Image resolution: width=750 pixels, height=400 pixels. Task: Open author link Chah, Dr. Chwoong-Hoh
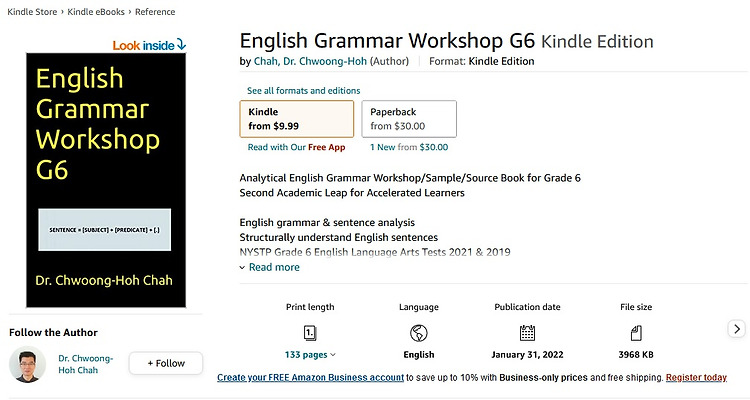pyautogui.click(x=310, y=61)
